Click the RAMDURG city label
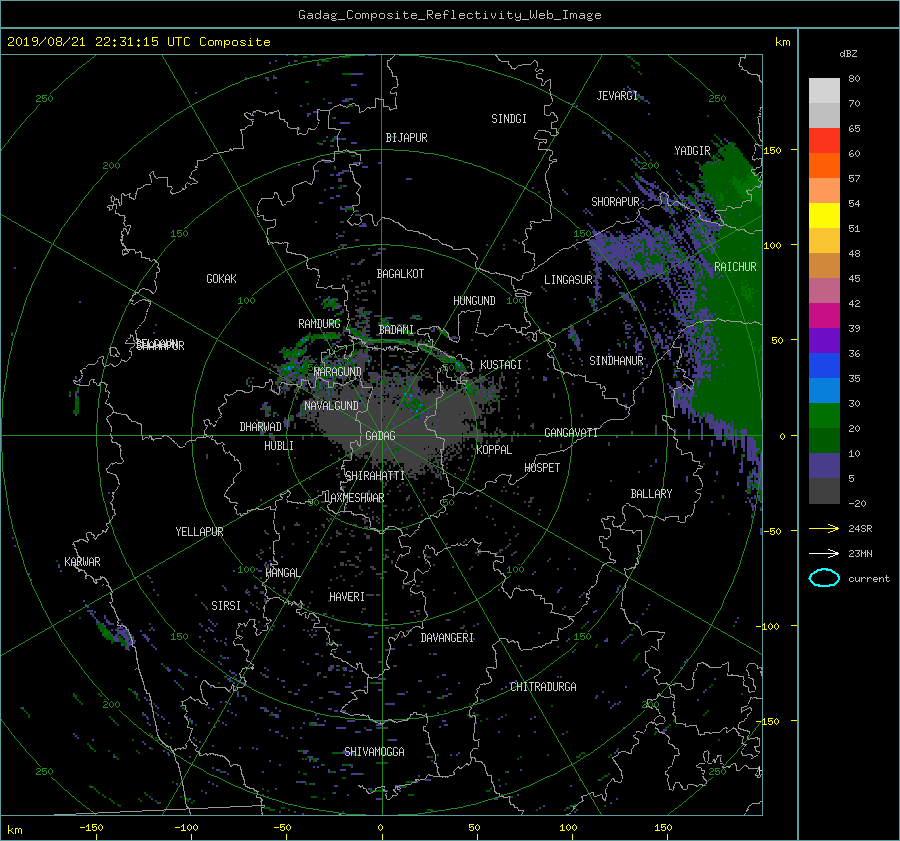Image resolution: width=900 pixels, height=841 pixels. (x=319, y=324)
